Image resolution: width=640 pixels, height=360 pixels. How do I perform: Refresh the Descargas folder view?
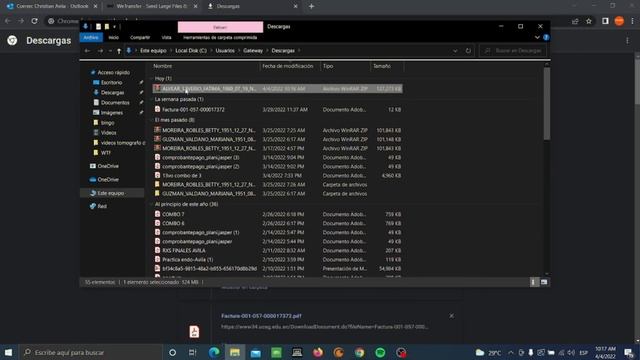tap(468, 51)
